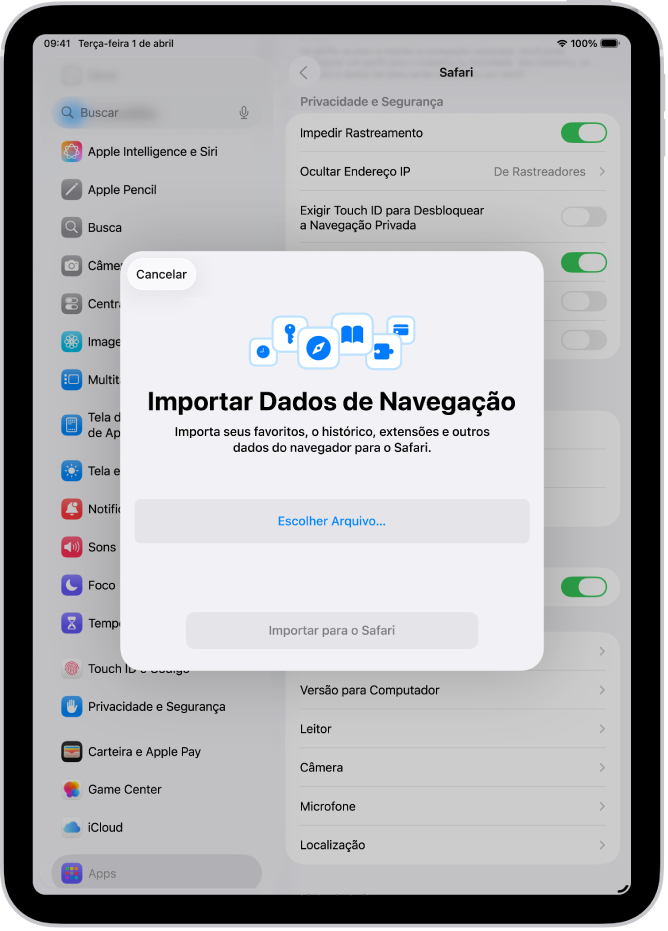Expand the Câmera site settings chevron
Viewport: 668px width, 931px height.
coord(602,768)
